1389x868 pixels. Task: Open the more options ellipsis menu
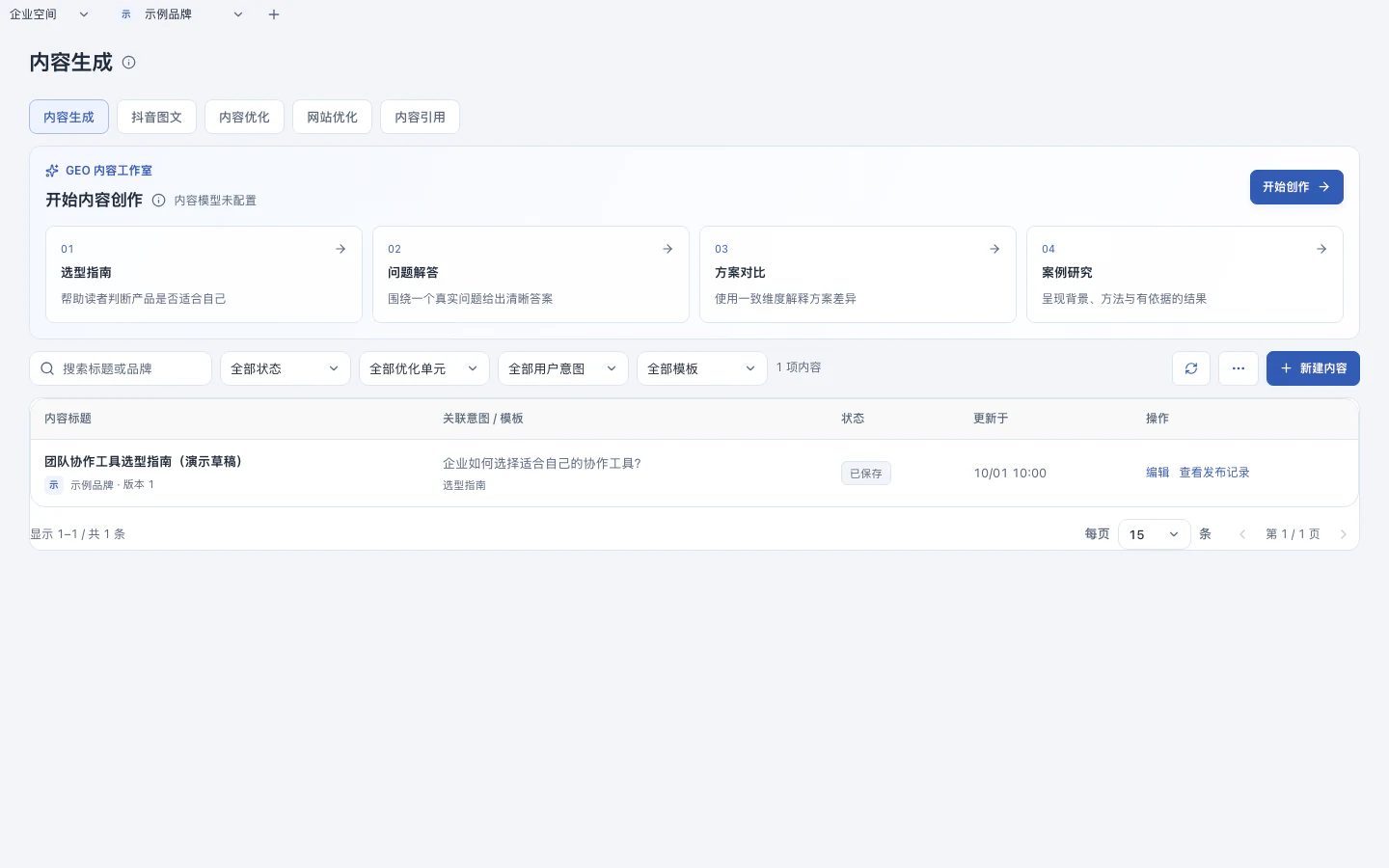click(x=1239, y=368)
